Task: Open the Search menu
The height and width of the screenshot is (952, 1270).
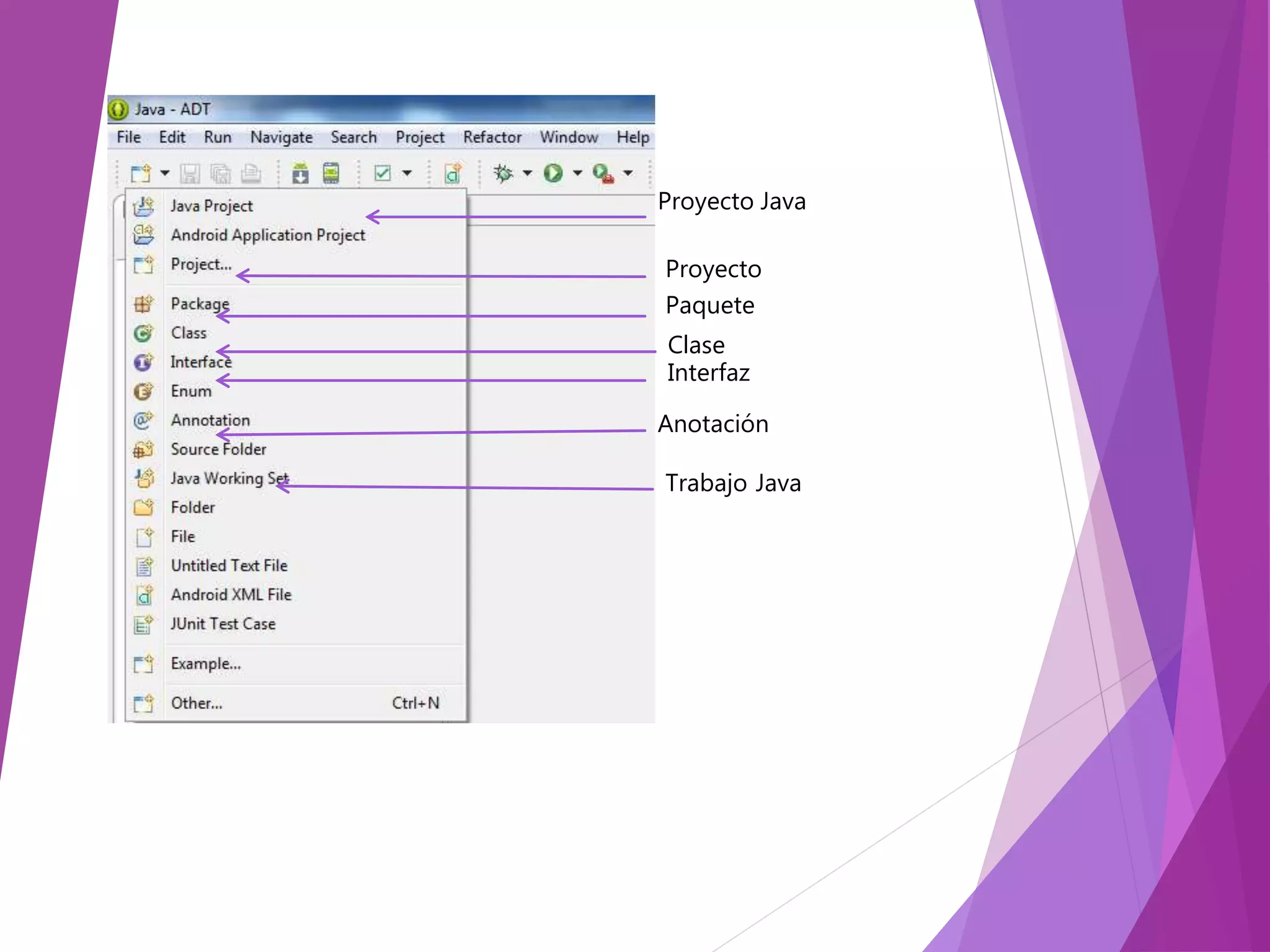Action: (353, 137)
